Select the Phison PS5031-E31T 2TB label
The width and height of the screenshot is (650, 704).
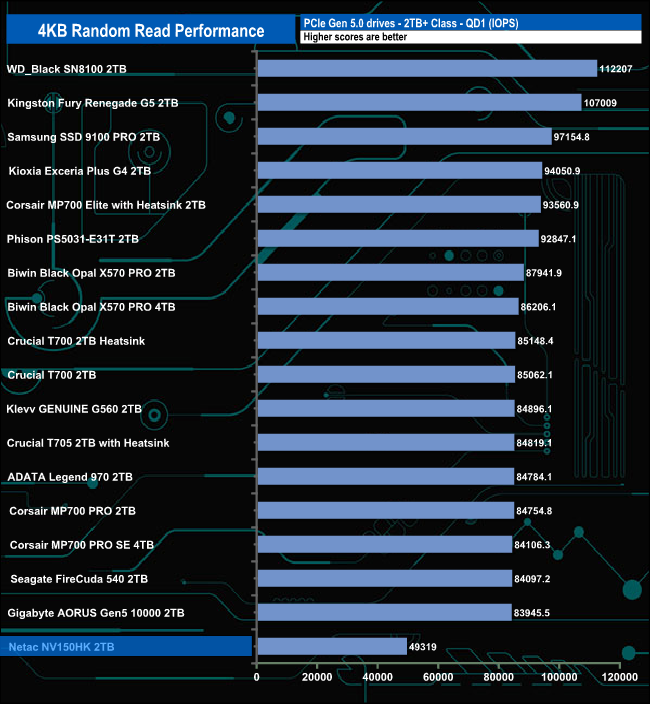[x=73, y=239]
